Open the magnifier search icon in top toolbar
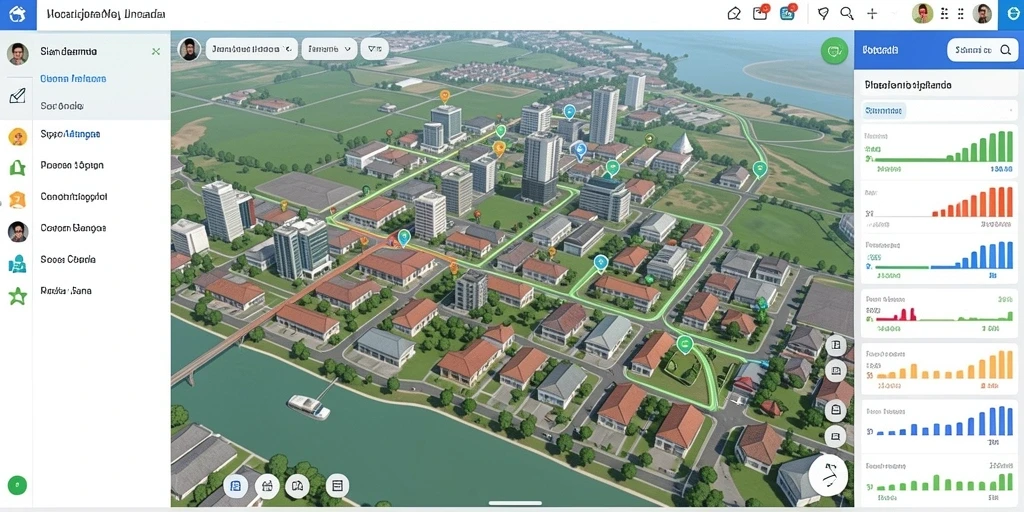The width and height of the screenshot is (1024, 512). (847, 14)
